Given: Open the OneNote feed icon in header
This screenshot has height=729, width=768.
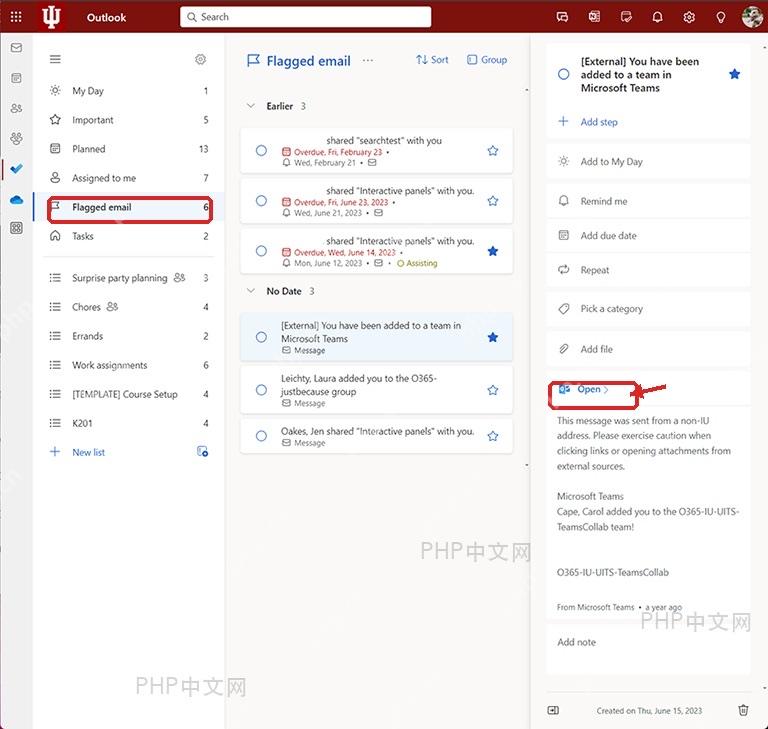Looking at the screenshot, I should click(594, 17).
